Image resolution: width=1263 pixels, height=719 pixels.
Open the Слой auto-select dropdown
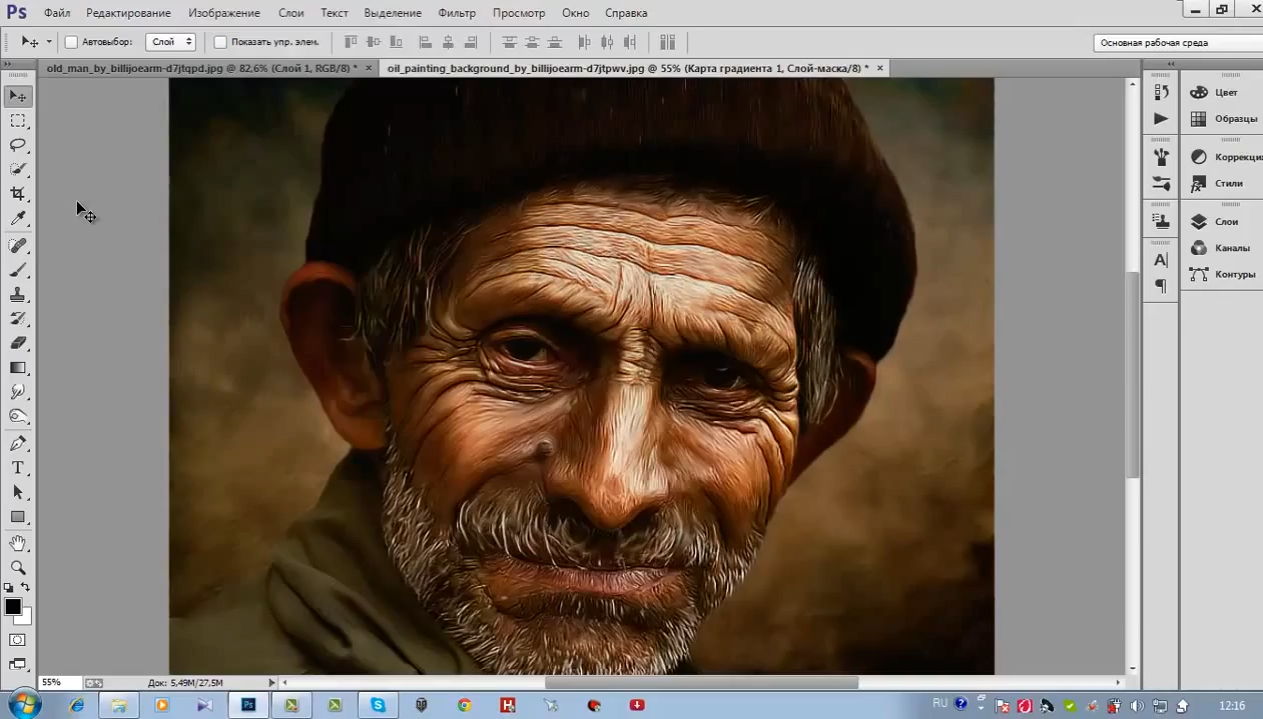click(170, 42)
